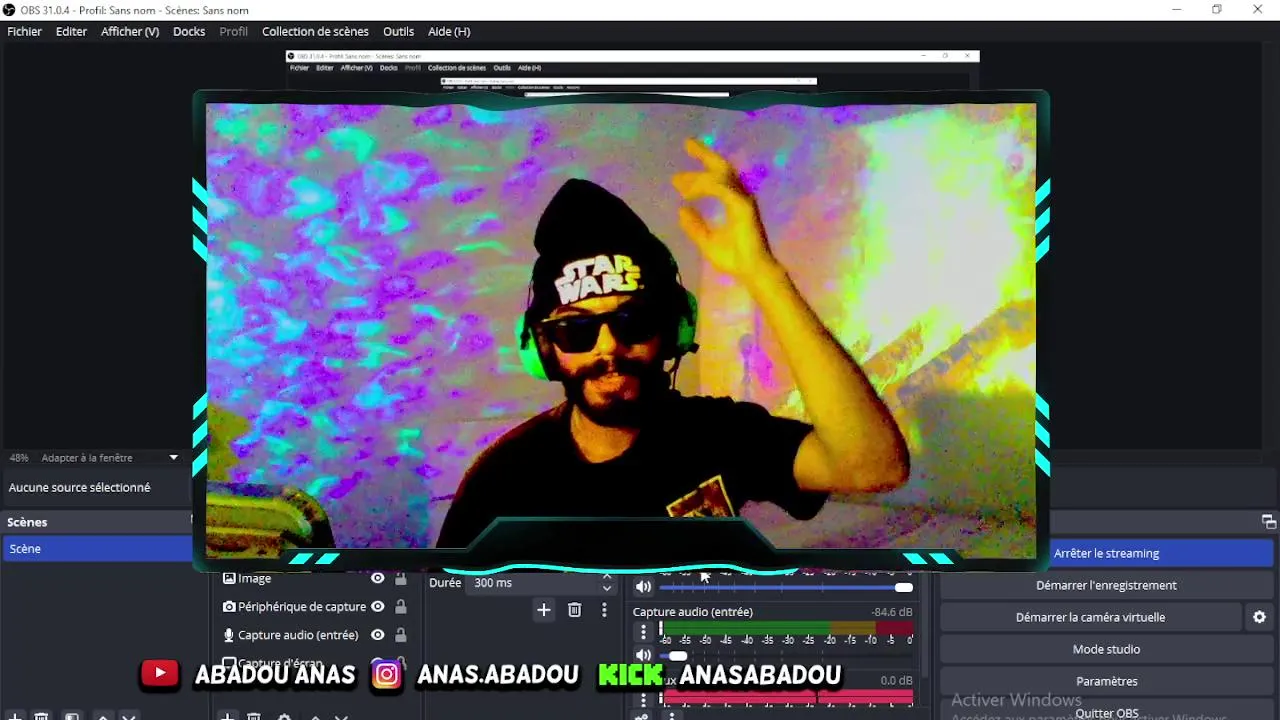Screen dimensions: 1280x720
Task: Open the Collection de scènes menu
Action: pos(315,31)
